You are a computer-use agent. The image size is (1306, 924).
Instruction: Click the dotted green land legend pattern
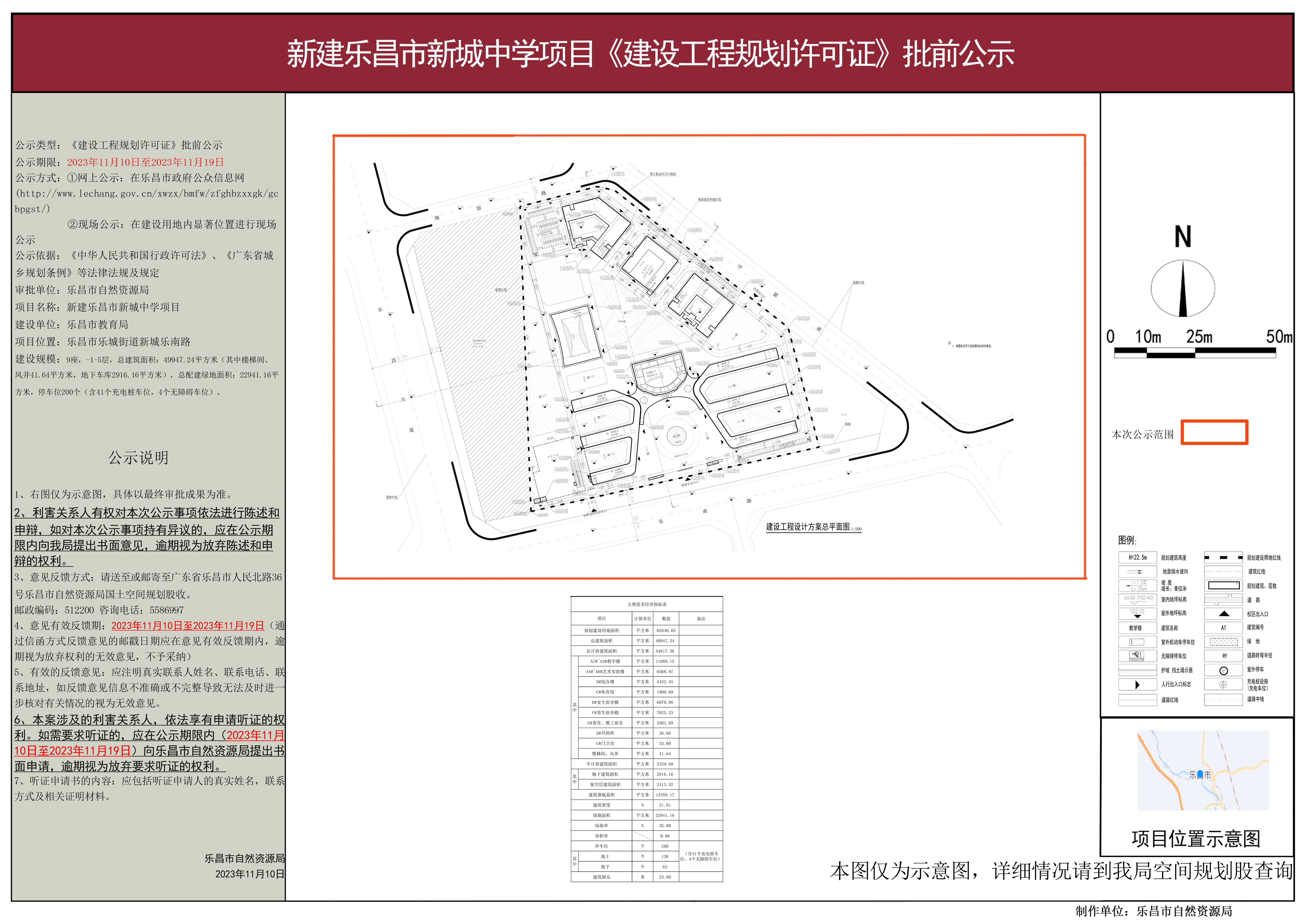point(1224,642)
